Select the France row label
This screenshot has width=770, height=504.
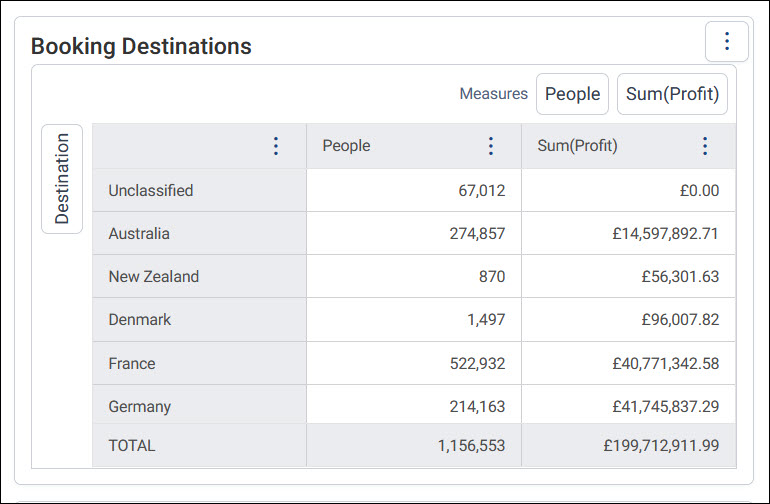pyautogui.click(x=132, y=364)
